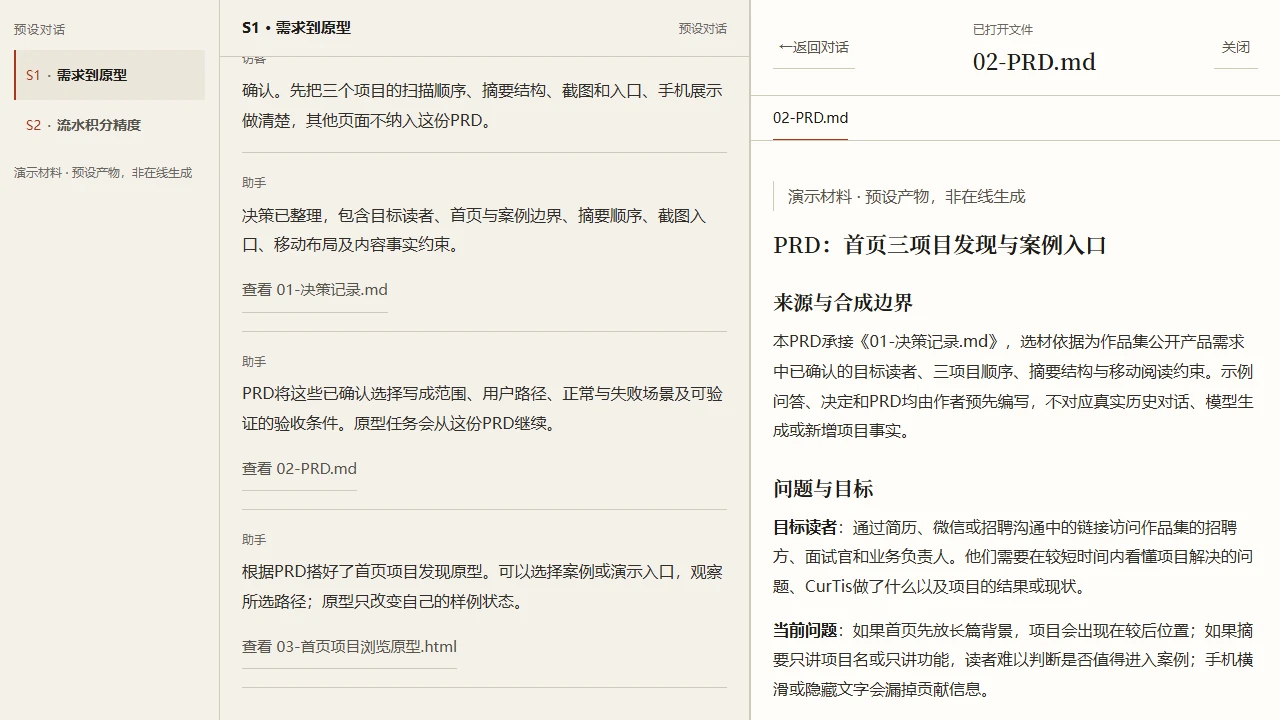The height and width of the screenshot is (720, 1280).
Task: Open the S2 流水积分精度 conversation
Action: point(109,125)
